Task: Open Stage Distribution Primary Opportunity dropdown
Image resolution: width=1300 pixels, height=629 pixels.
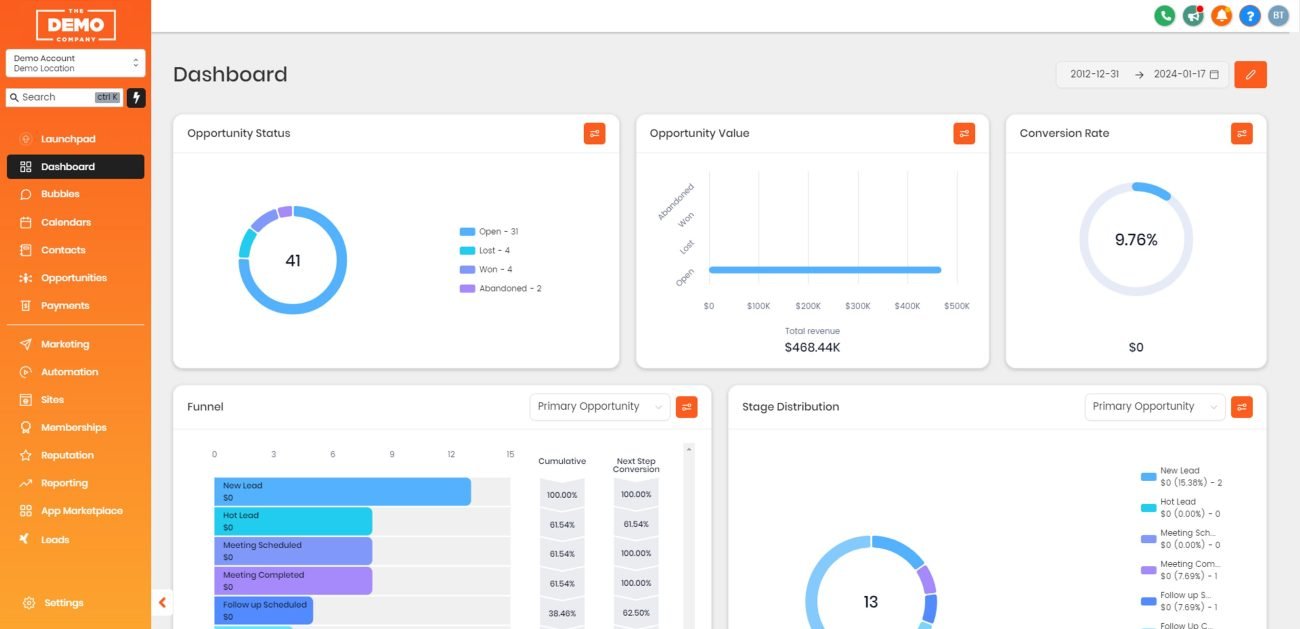Action: click(x=1155, y=407)
